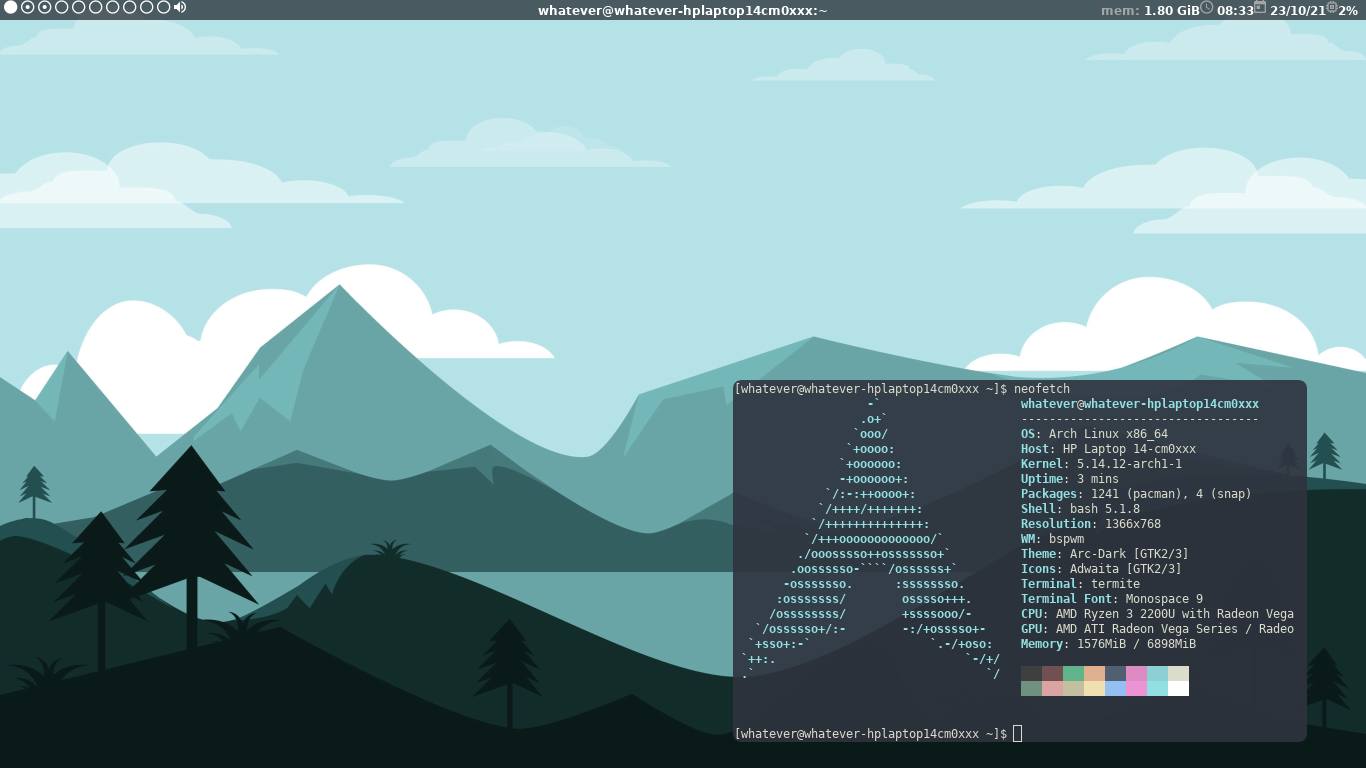Switch to empty workspace 5 in the bar
This screenshot has height=768, width=1366.
tap(79, 7)
